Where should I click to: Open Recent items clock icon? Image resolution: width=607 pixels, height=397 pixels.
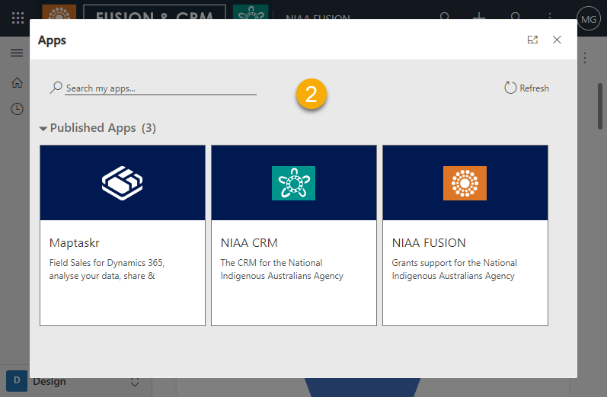point(17,109)
